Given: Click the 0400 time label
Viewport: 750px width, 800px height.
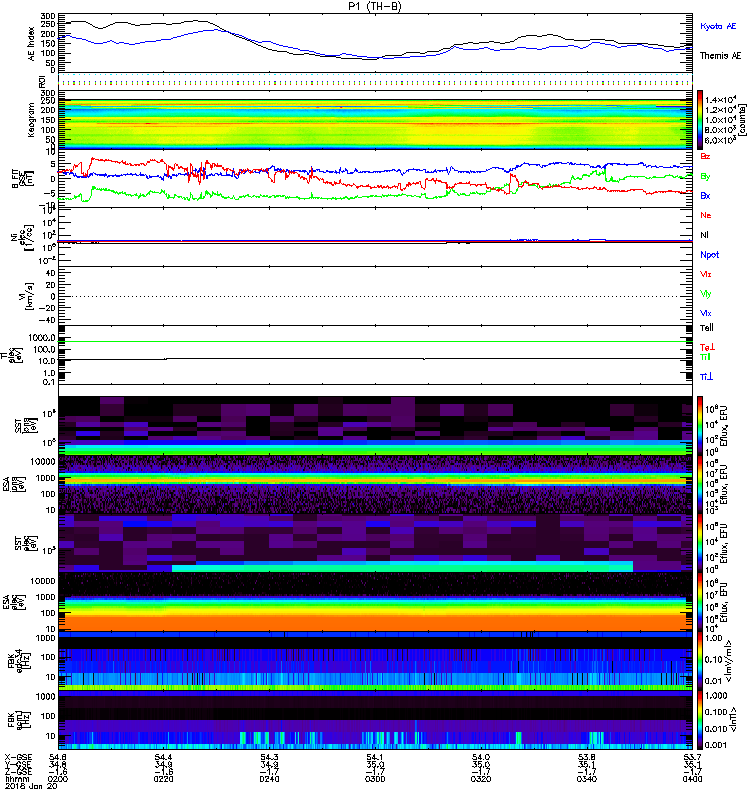Looking at the screenshot, I should pyautogui.click(x=692, y=779).
